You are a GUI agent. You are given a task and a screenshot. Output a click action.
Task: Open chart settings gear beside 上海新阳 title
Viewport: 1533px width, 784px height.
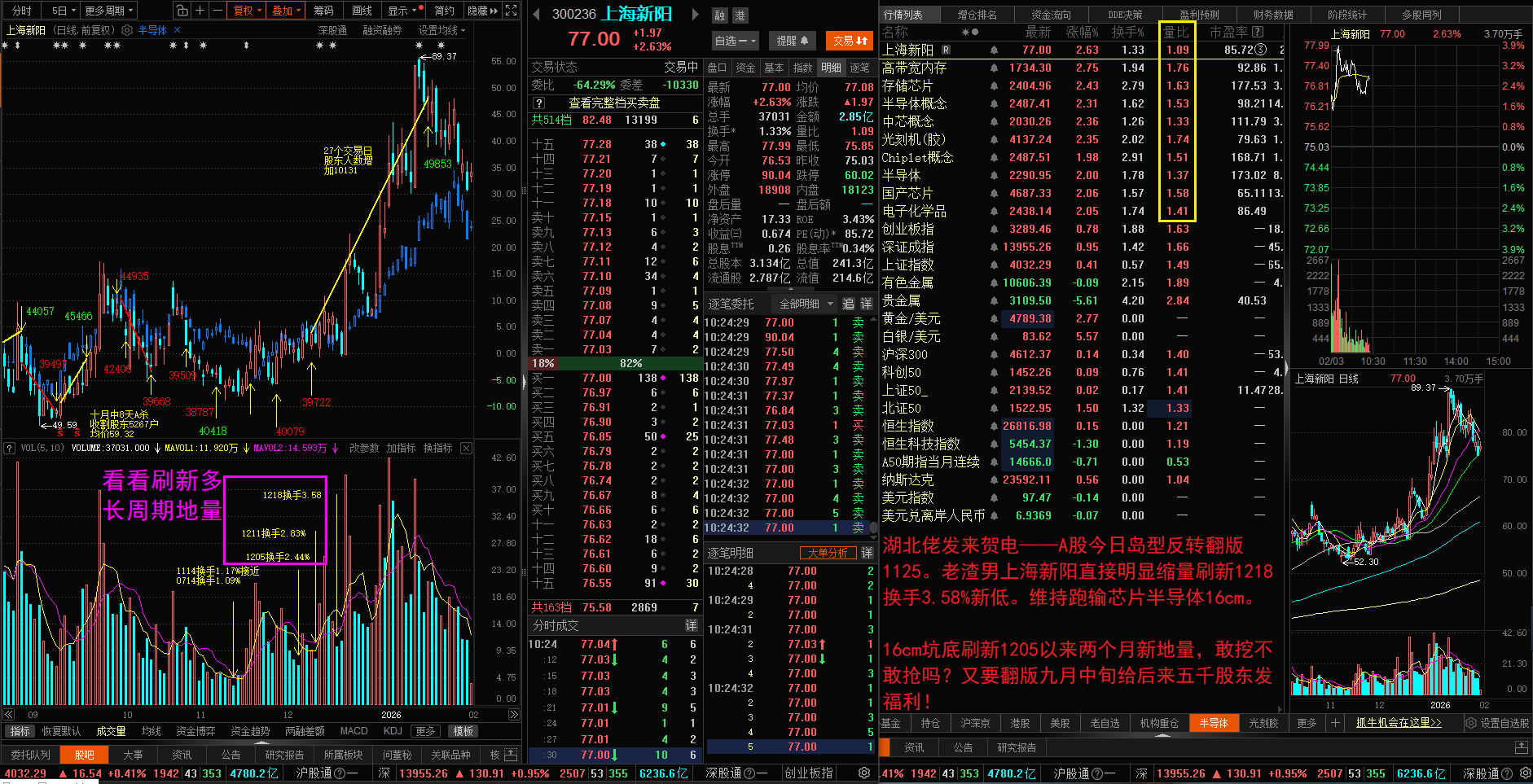tap(127, 30)
